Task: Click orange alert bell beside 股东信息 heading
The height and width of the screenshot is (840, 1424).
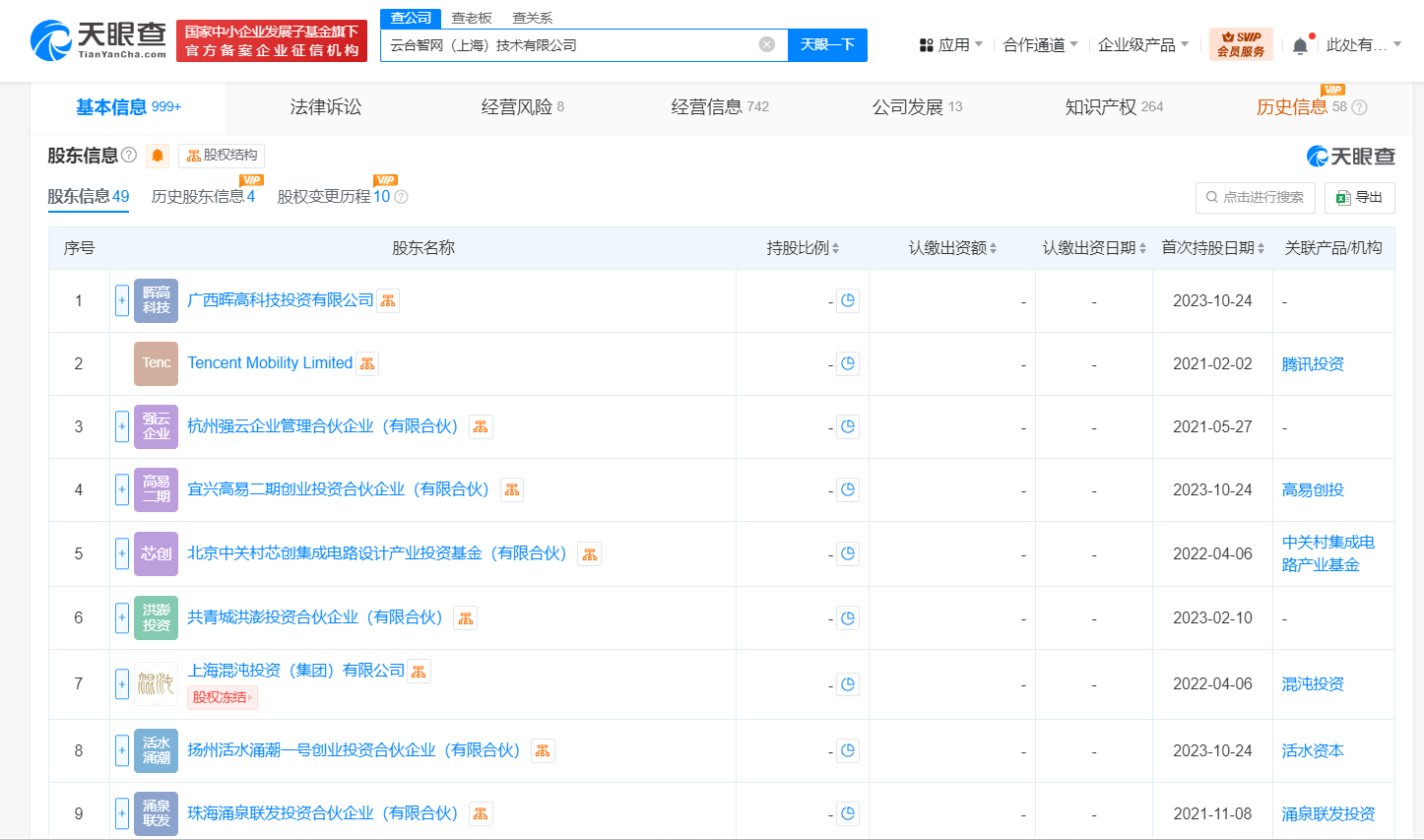Action: (x=158, y=156)
